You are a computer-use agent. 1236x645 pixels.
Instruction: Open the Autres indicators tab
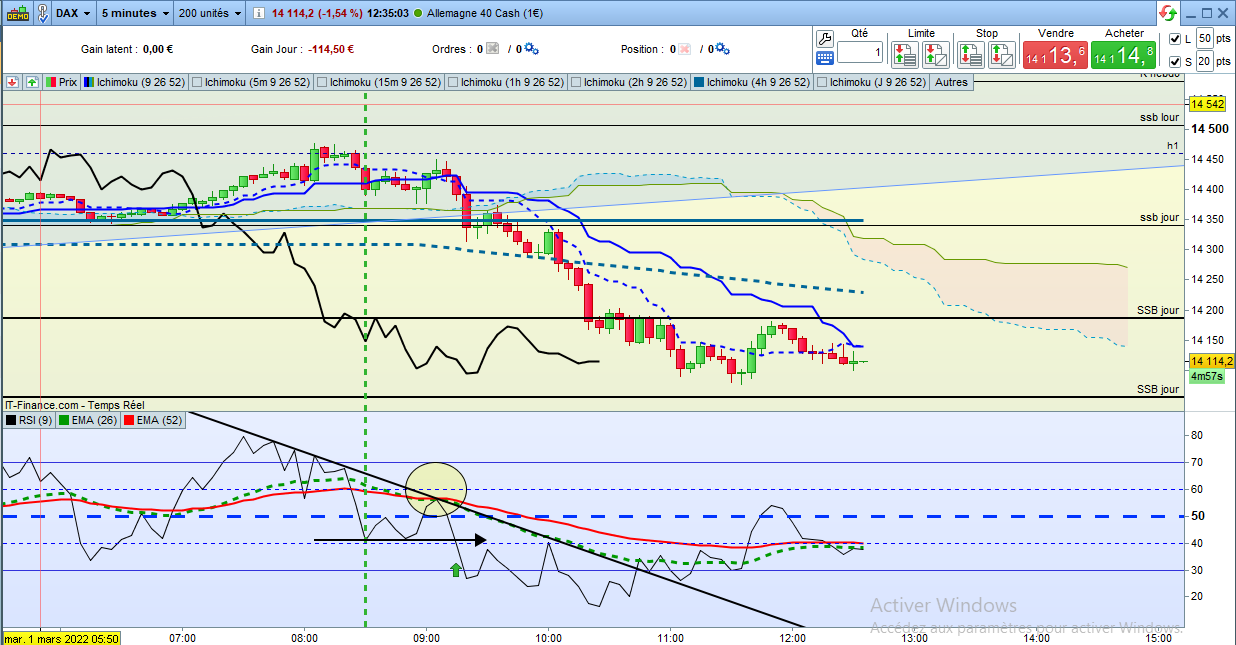(951, 82)
